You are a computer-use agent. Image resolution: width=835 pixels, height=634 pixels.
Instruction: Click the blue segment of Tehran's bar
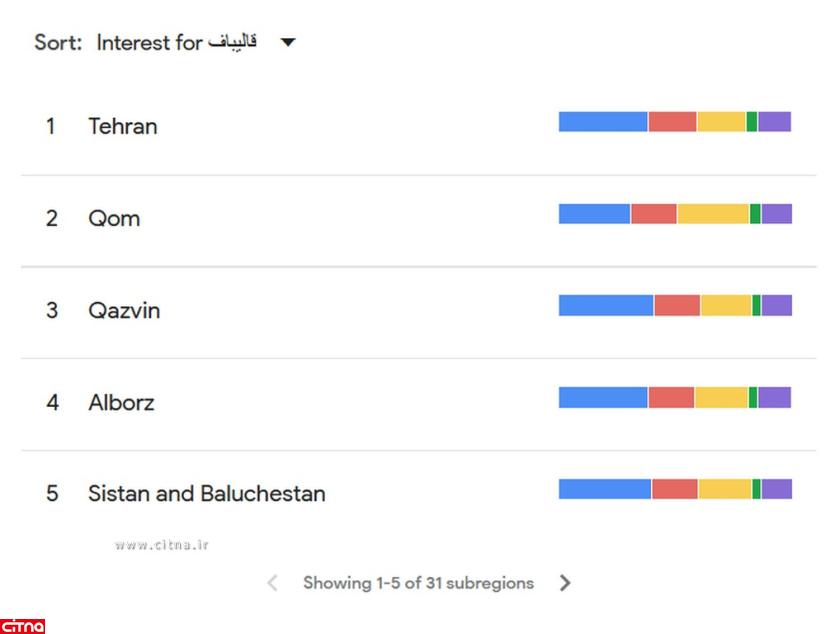[603, 122]
